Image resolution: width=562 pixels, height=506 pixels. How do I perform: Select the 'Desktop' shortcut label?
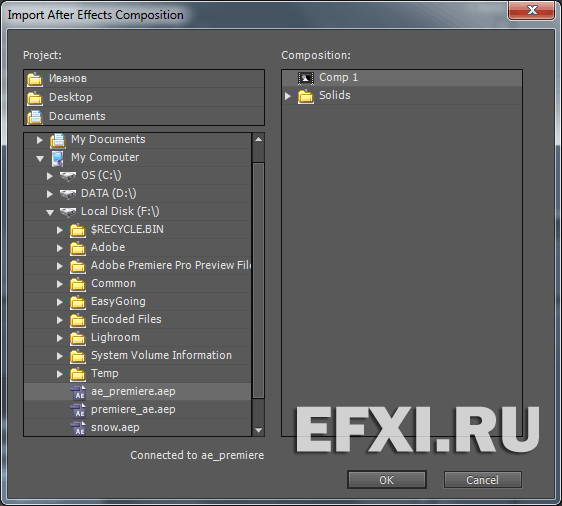(x=71, y=97)
